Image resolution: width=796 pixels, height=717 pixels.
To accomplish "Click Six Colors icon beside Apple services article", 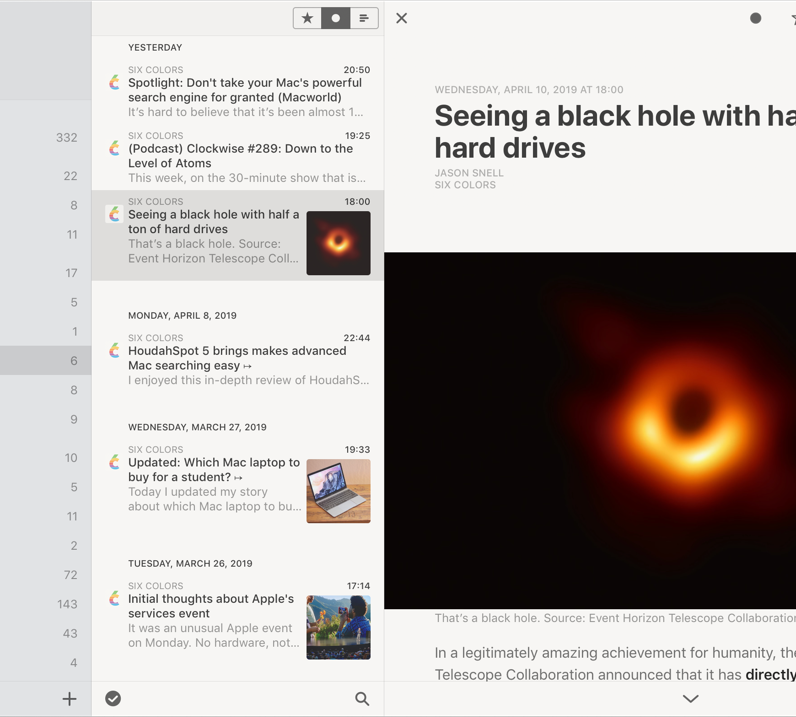I will point(115,598).
